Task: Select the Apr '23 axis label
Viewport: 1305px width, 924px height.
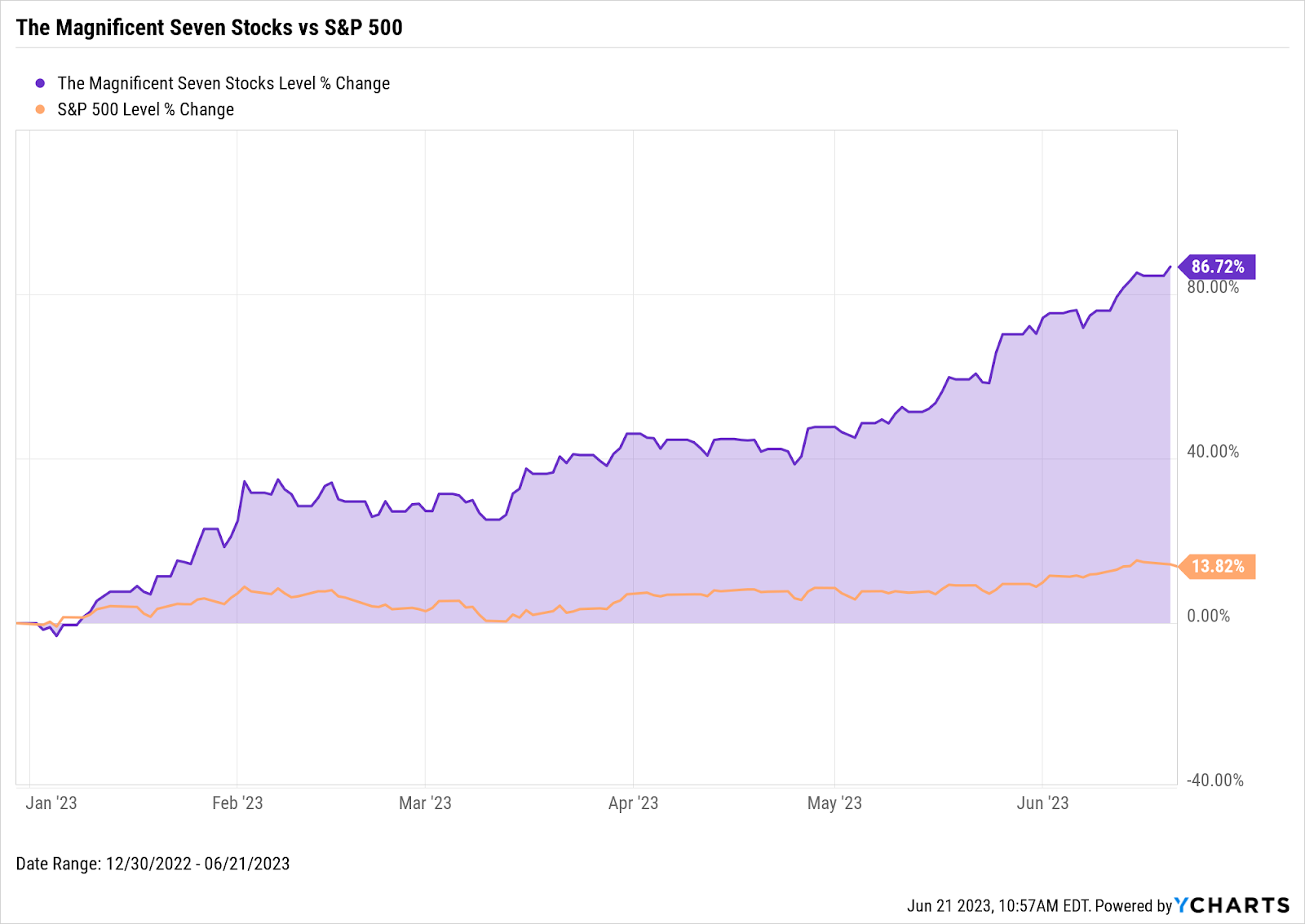Action: 633,803
